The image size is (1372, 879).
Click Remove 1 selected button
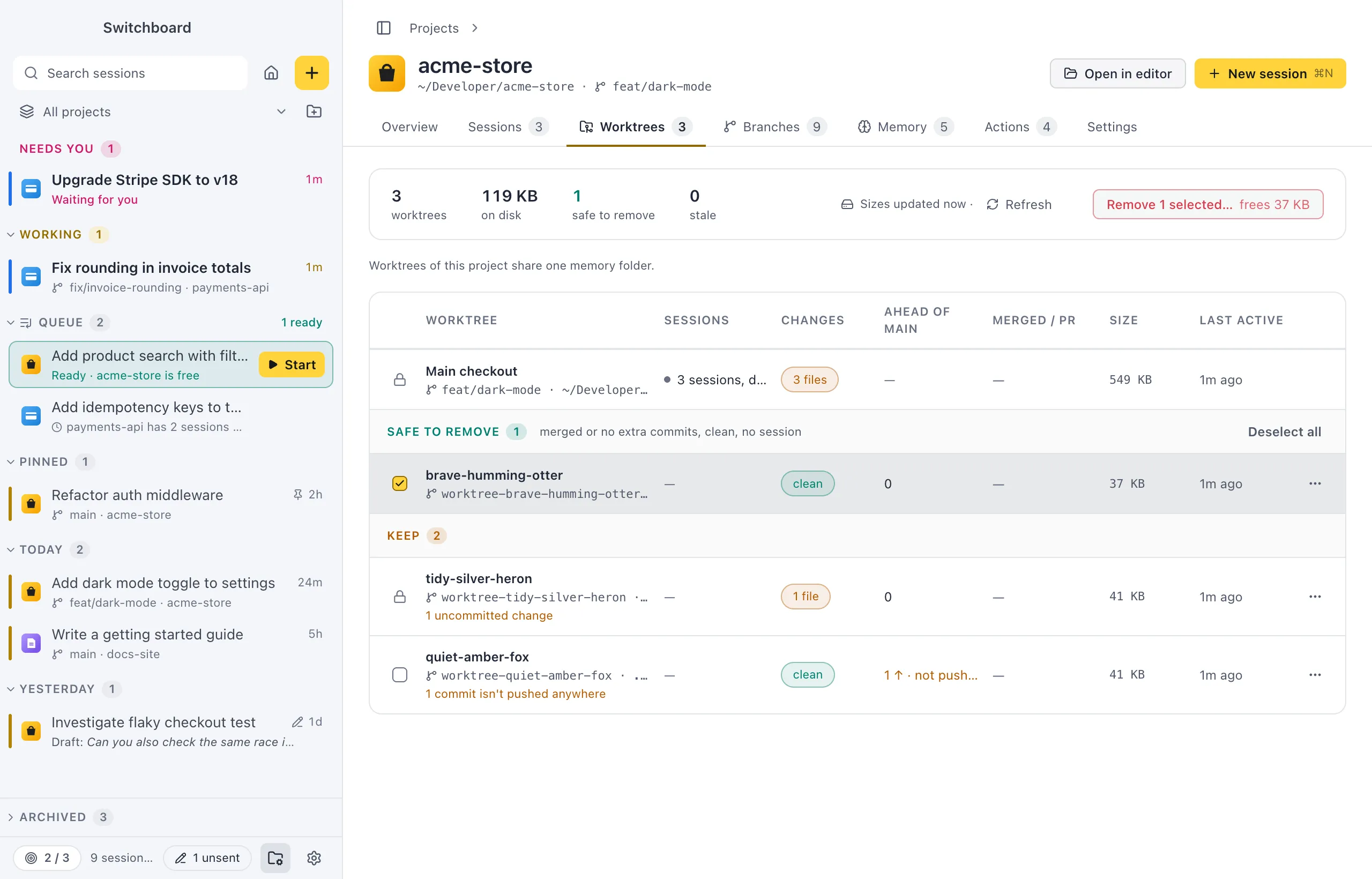tap(1207, 204)
